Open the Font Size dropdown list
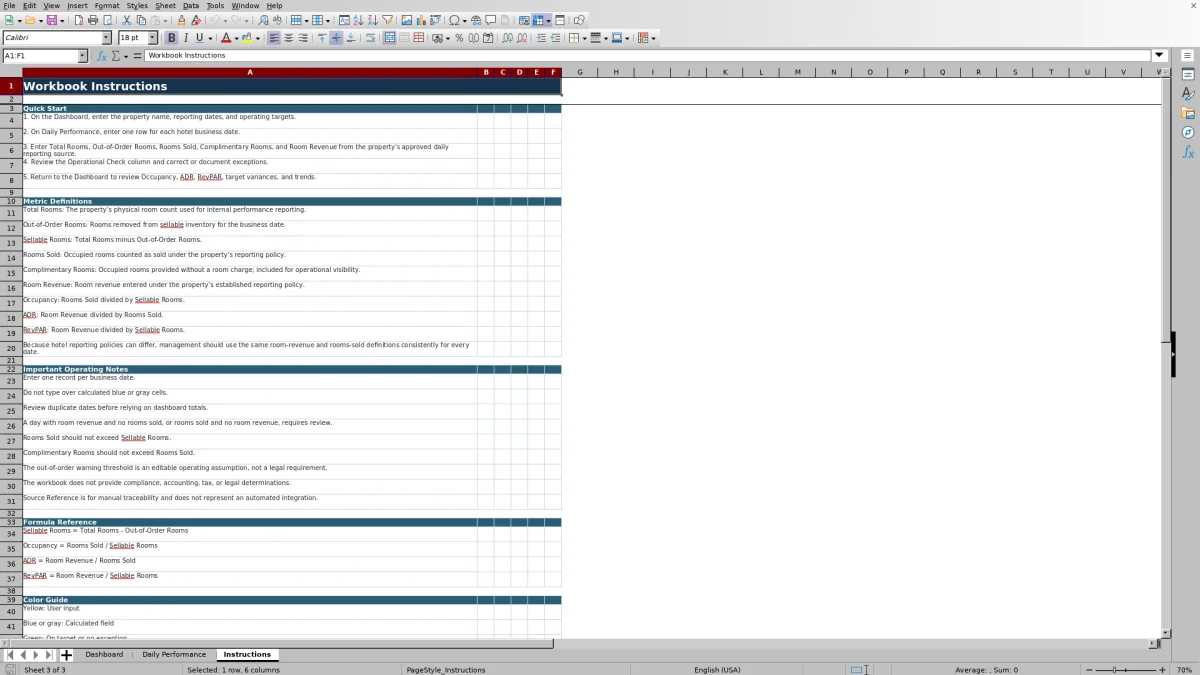The width and height of the screenshot is (1200, 675). click(x=152, y=38)
